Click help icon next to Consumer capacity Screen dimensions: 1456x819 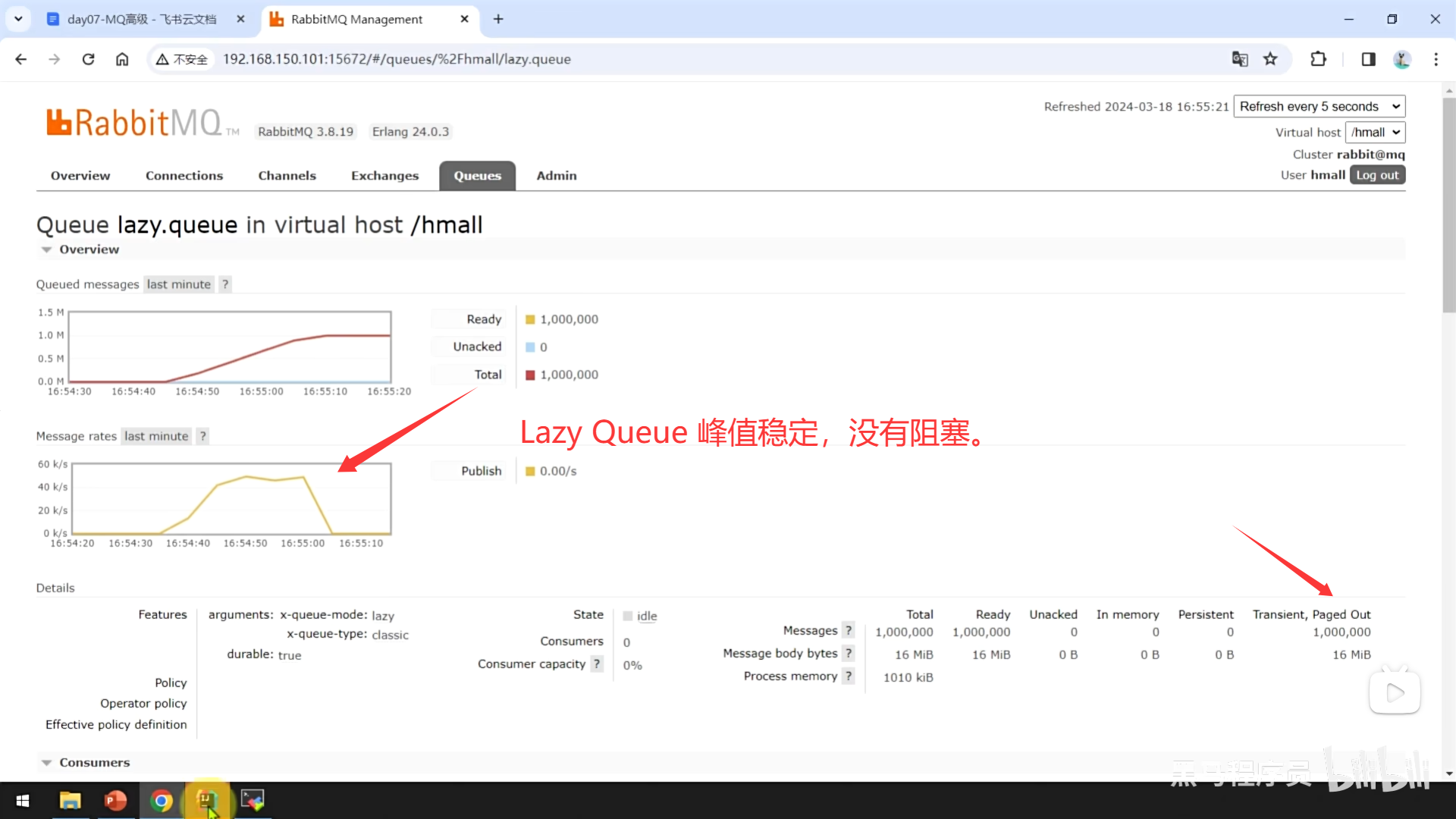[597, 664]
